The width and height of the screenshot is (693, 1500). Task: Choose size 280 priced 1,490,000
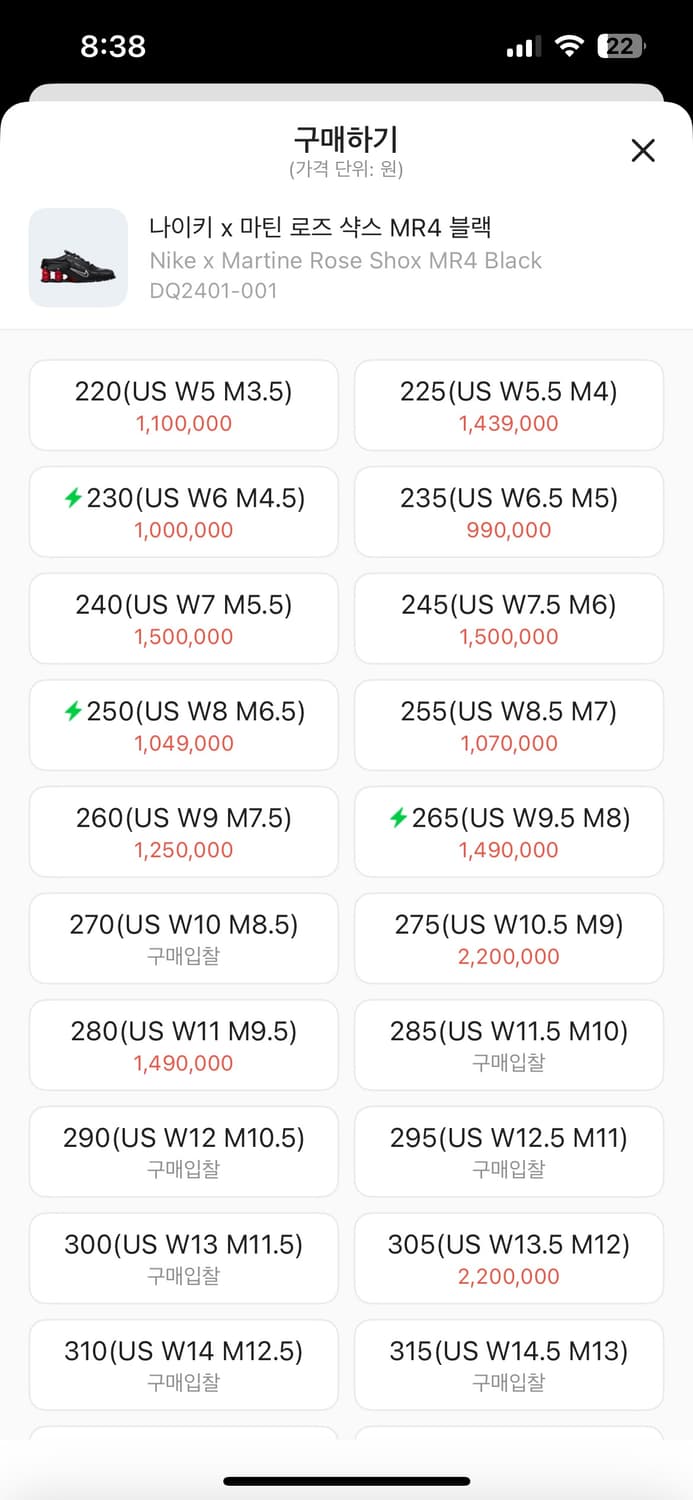(184, 1045)
